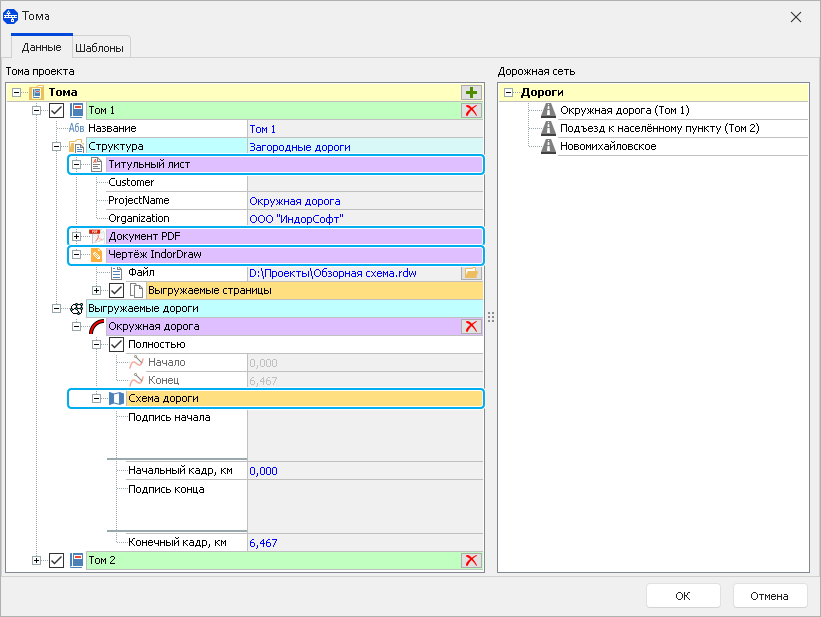Click the Титульный лист page icon
The height and width of the screenshot is (617, 821).
pos(96,164)
